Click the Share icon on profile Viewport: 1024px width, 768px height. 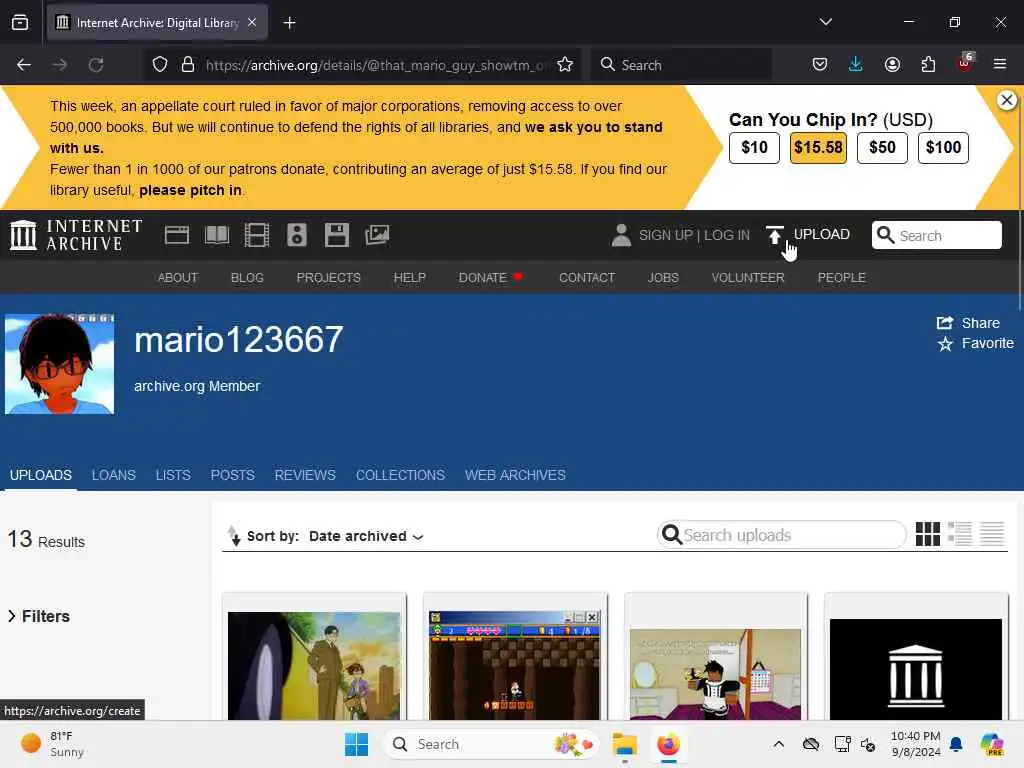click(945, 323)
